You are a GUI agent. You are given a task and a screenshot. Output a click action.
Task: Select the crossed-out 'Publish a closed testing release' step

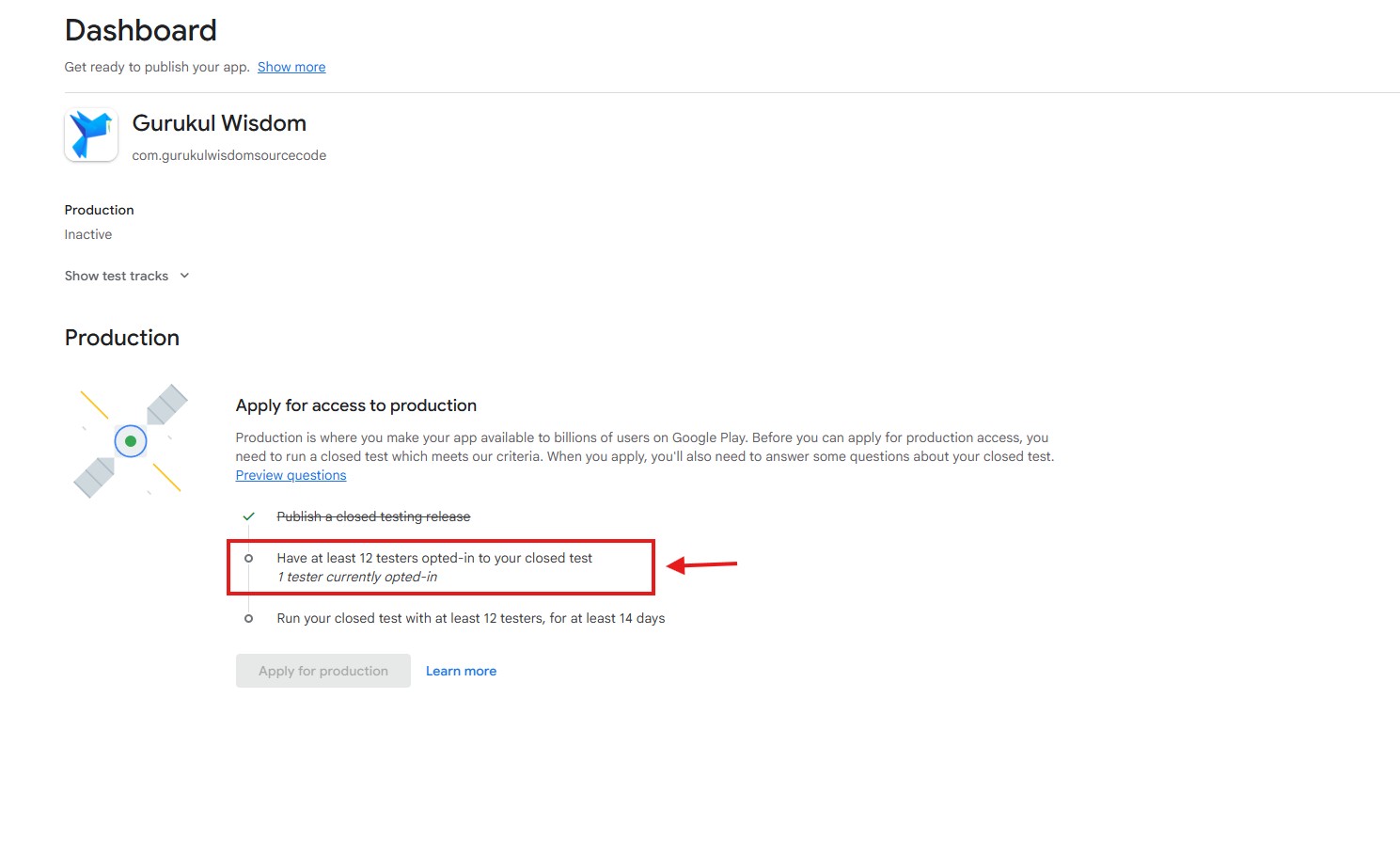(x=373, y=516)
